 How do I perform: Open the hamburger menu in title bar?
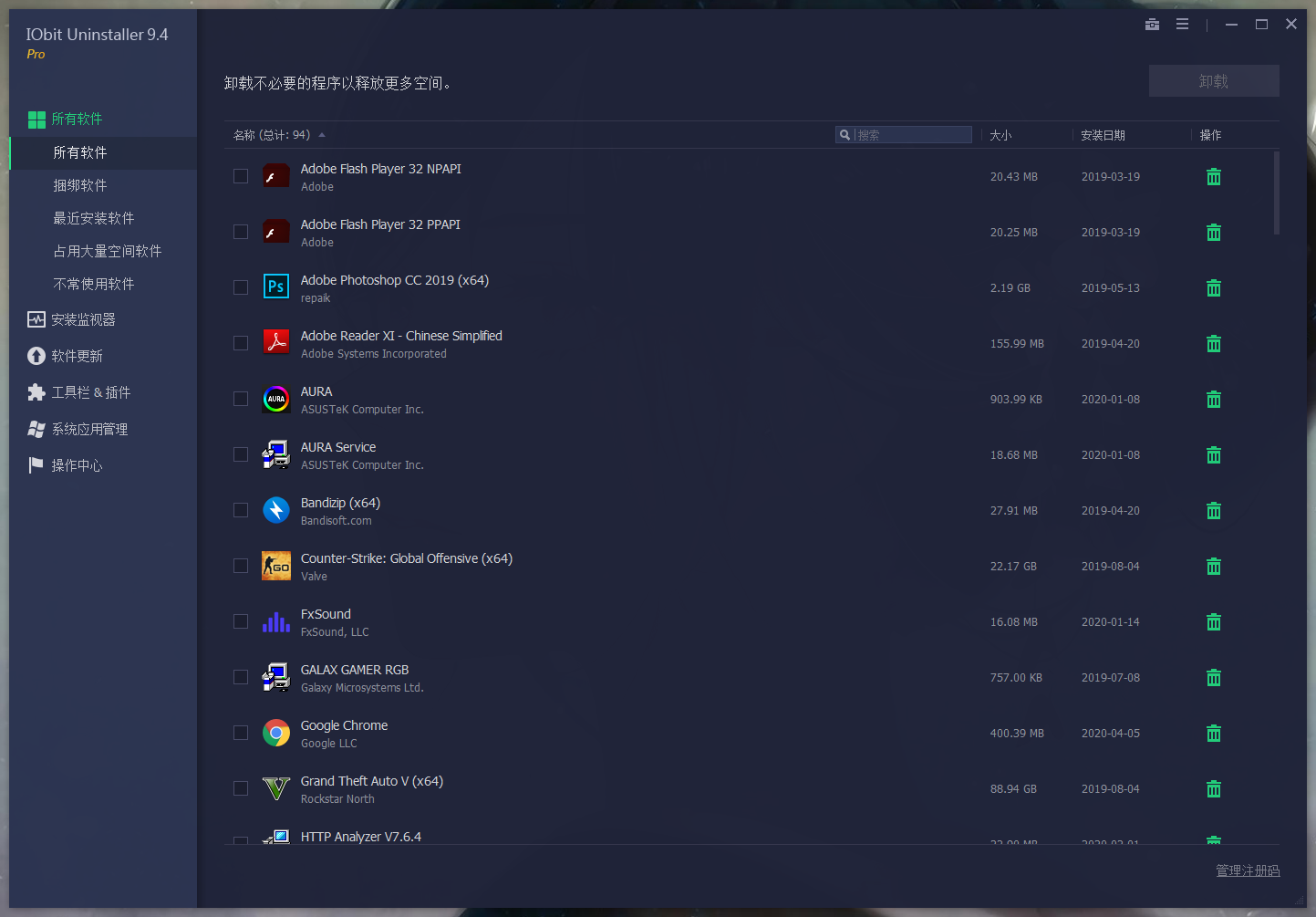point(1182,25)
